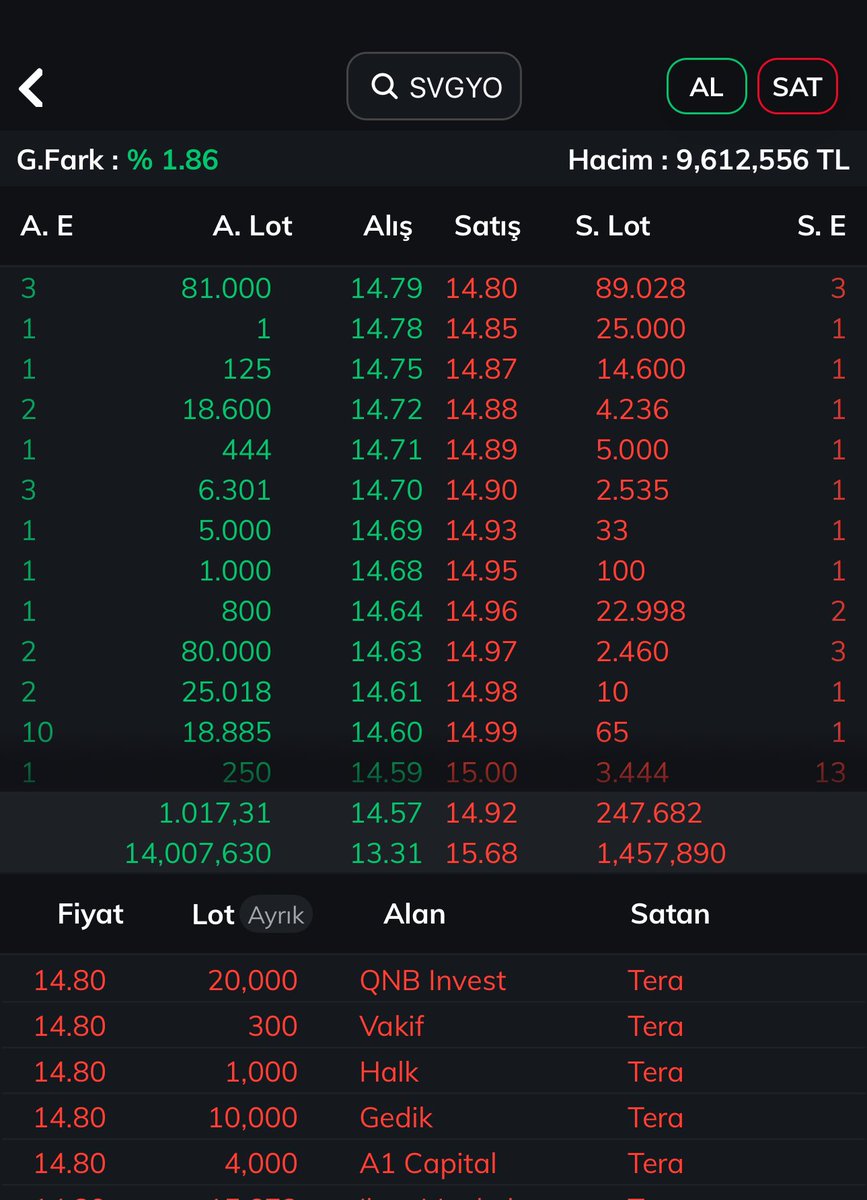Image resolution: width=867 pixels, height=1200 pixels.
Task: Select bid lot 800
Action: pyautogui.click(x=246, y=611)
